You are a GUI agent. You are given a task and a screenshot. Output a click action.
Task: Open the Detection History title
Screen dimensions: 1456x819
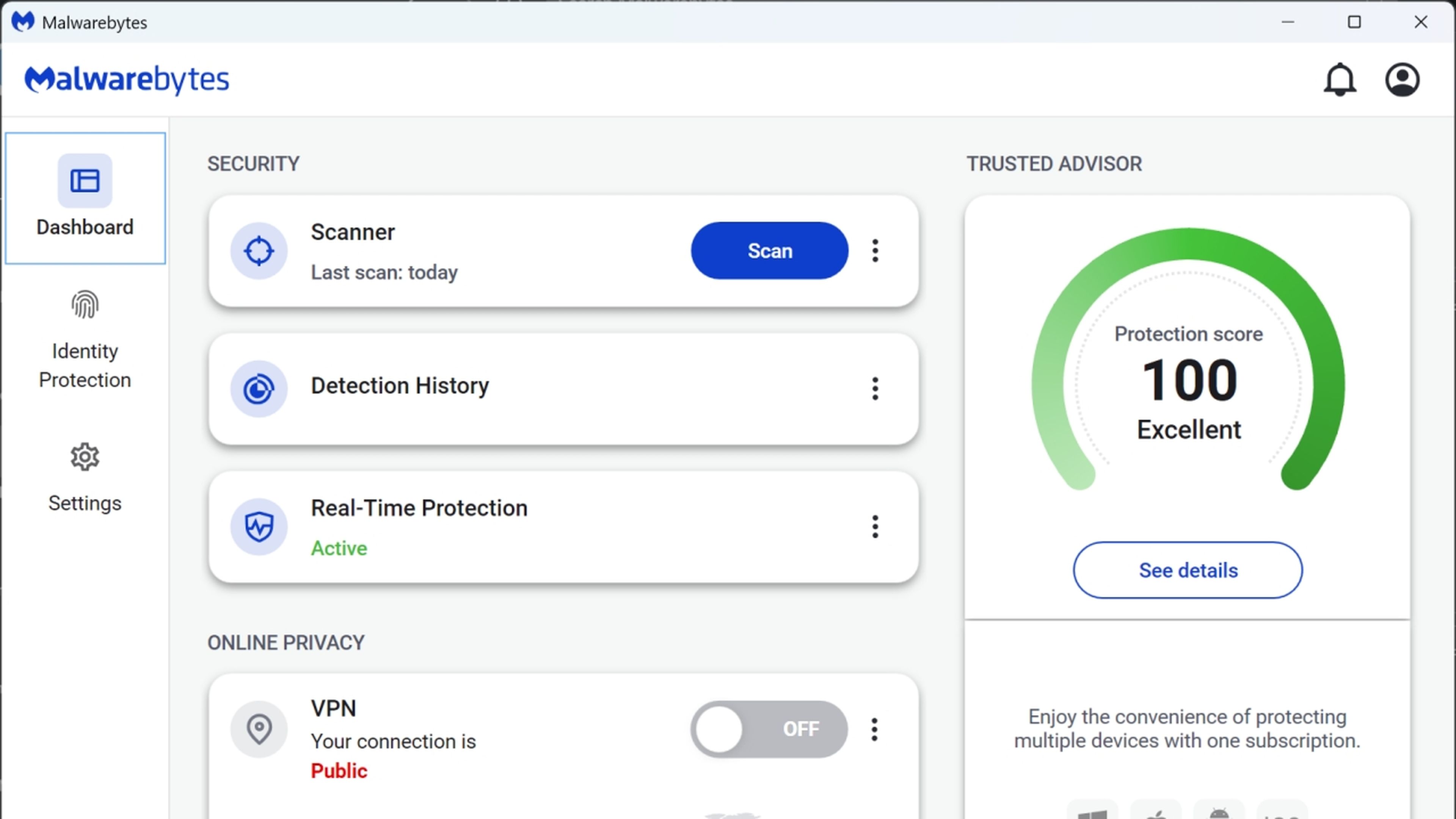point(400,386)
